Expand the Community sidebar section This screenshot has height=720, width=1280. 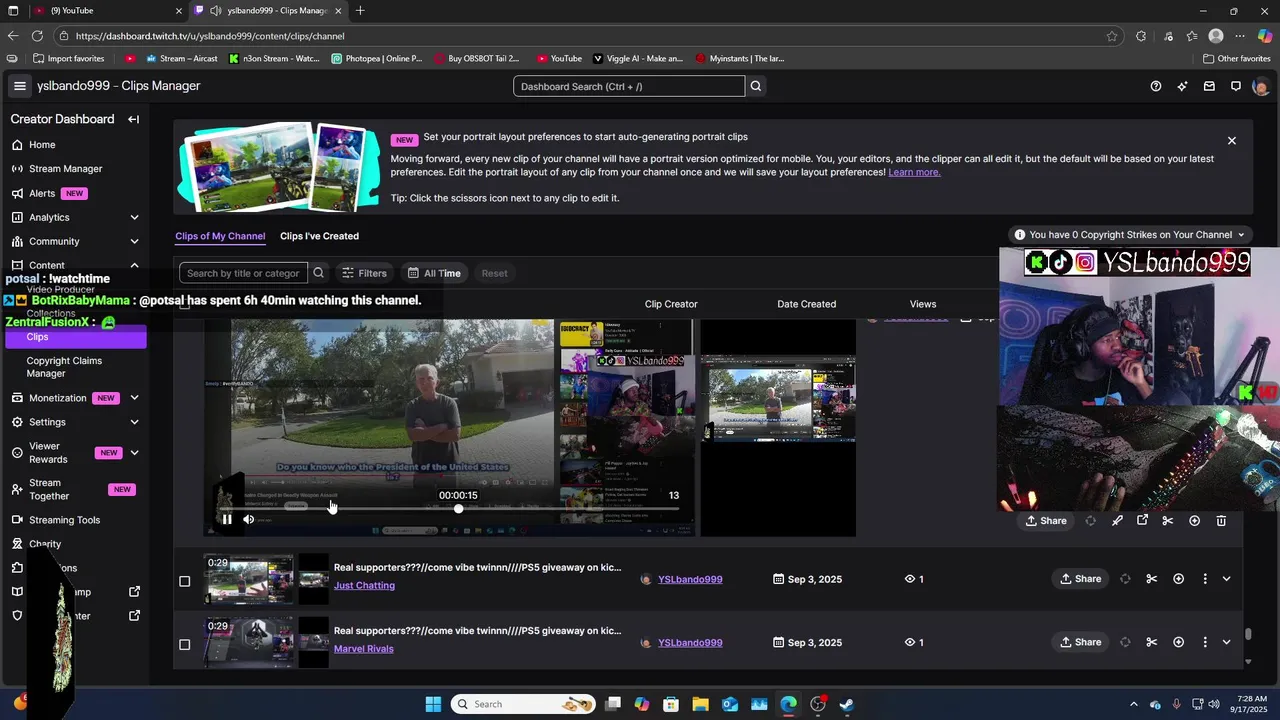tap(134, 241)
